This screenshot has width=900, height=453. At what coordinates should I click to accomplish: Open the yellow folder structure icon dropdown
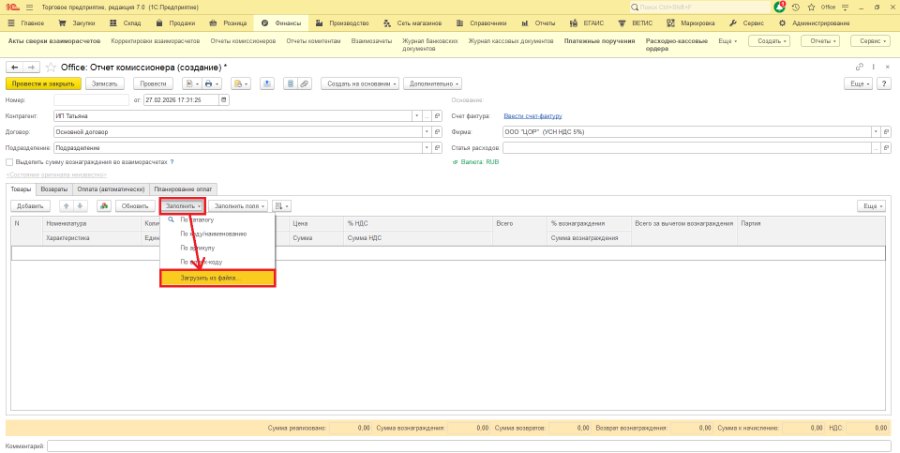click(x=241, y=84)
